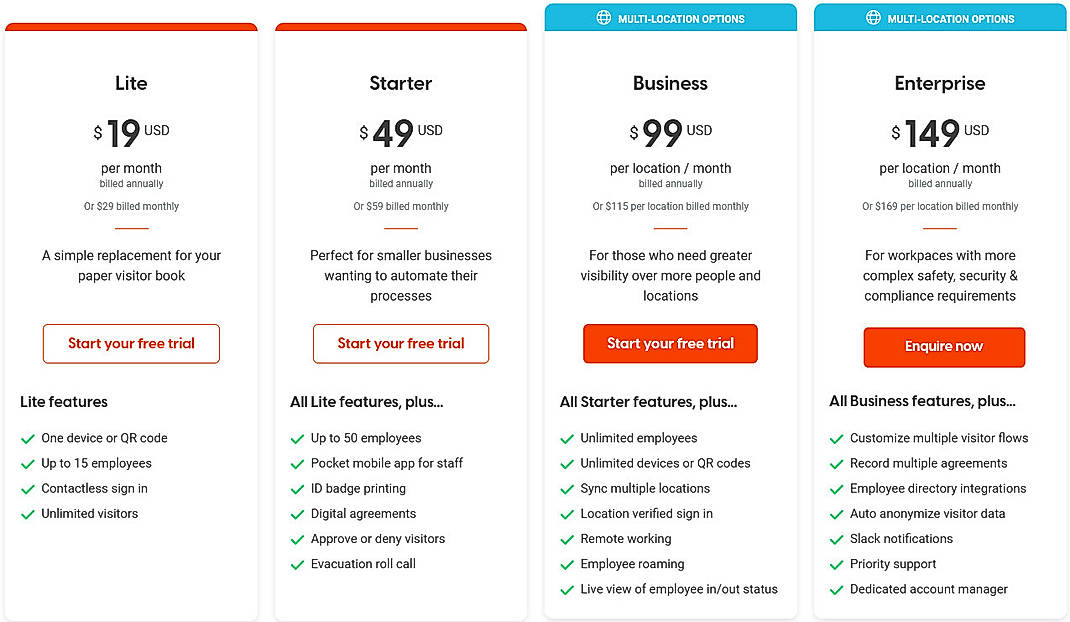The image size is (1070, 622).
Task: Start your free trial for the Lite plan
Action: point(131,343)
